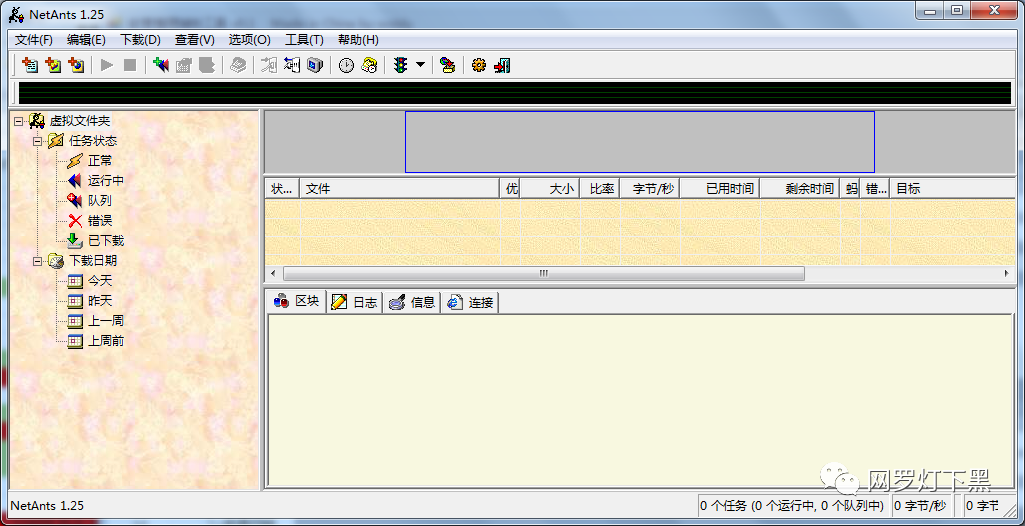
Task: Open the 编辑(E) menu
Action: click(x=86, y=40)
